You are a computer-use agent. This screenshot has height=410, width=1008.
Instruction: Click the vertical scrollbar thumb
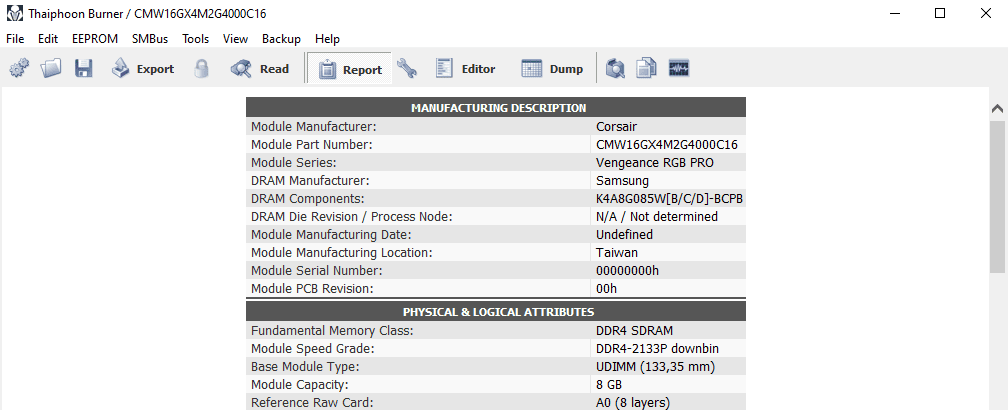pos(998,196)
